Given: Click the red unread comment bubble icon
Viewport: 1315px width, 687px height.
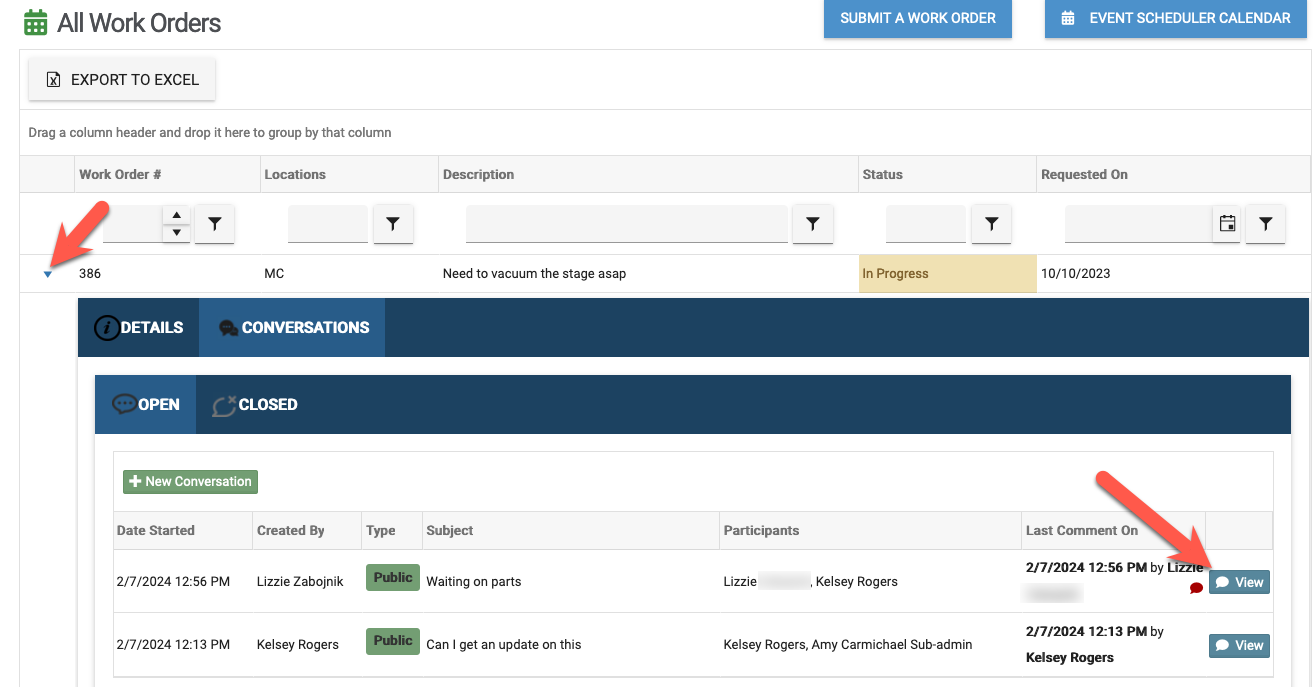Looking at the screenshot, I should click(1196, 588).
